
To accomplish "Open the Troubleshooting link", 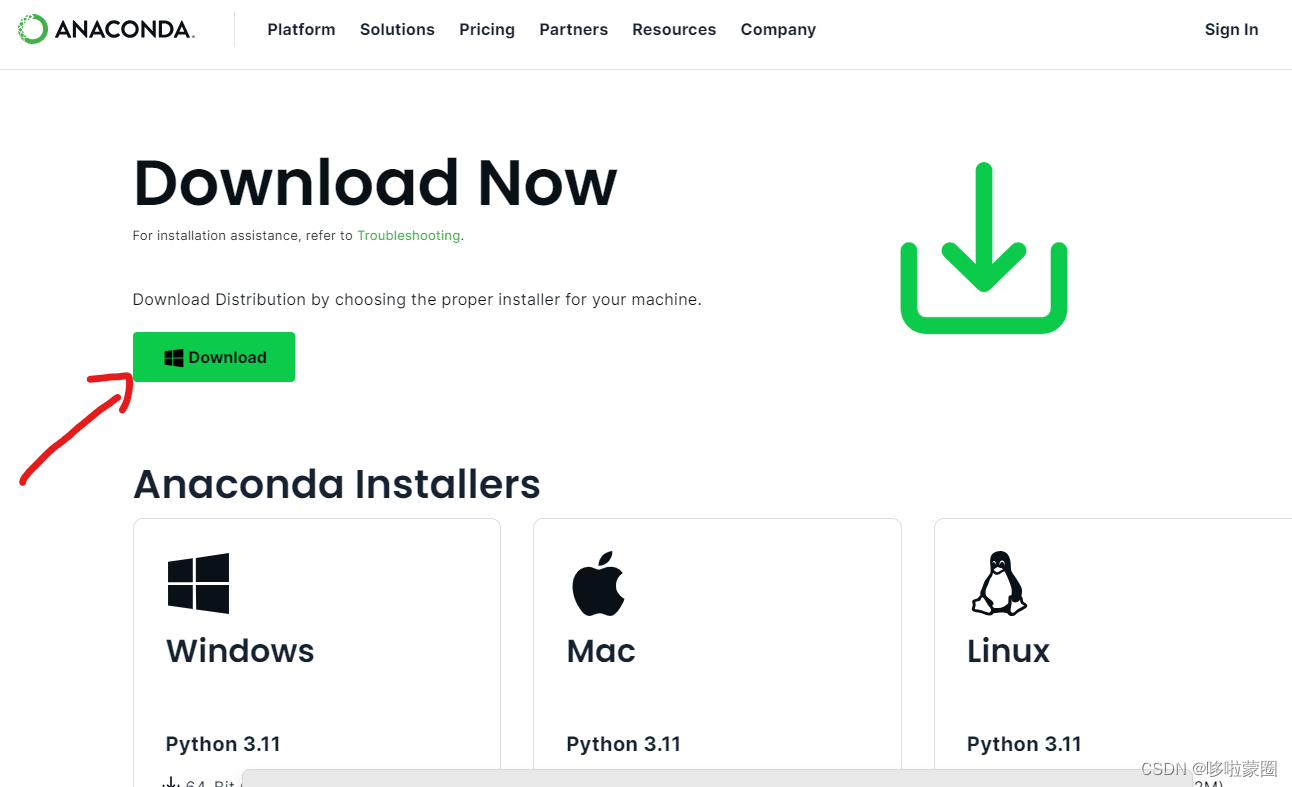I will click(409, 235).
